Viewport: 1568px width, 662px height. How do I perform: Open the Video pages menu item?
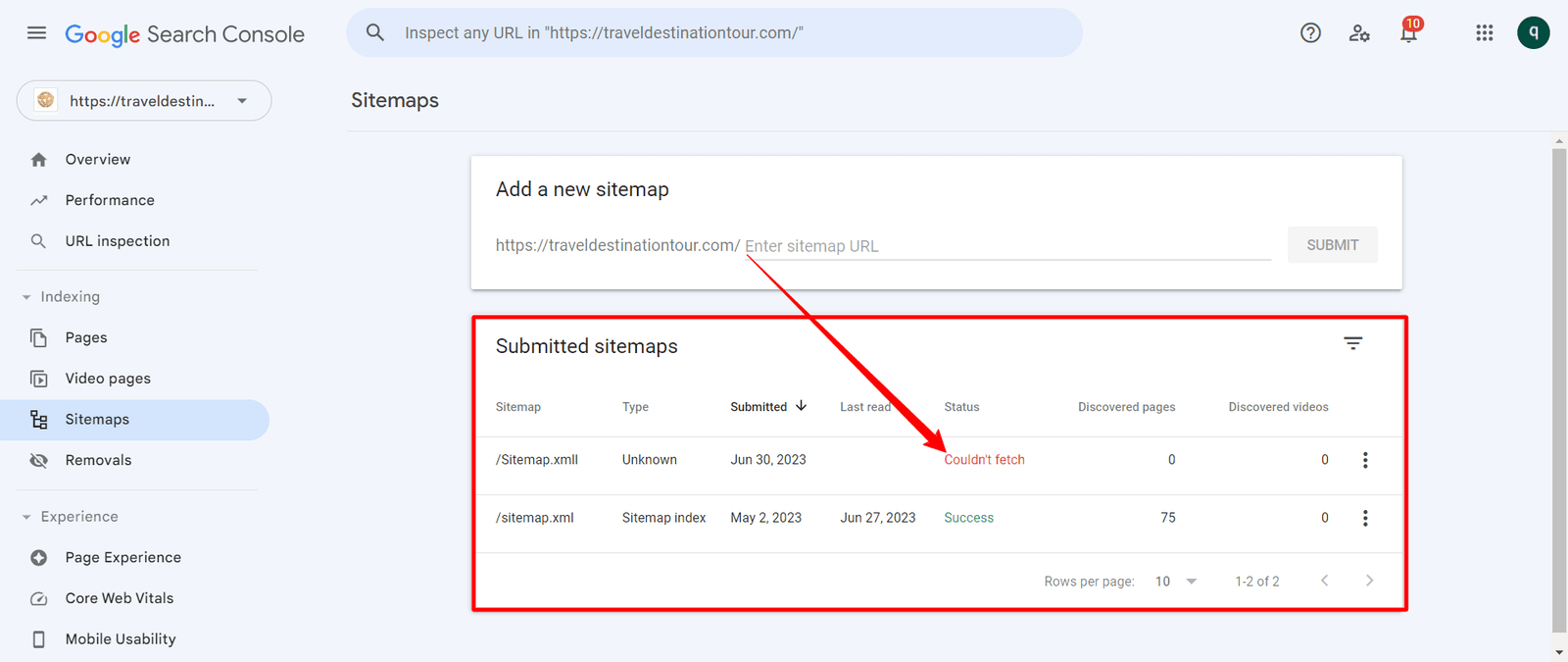[x=134, y=379]
